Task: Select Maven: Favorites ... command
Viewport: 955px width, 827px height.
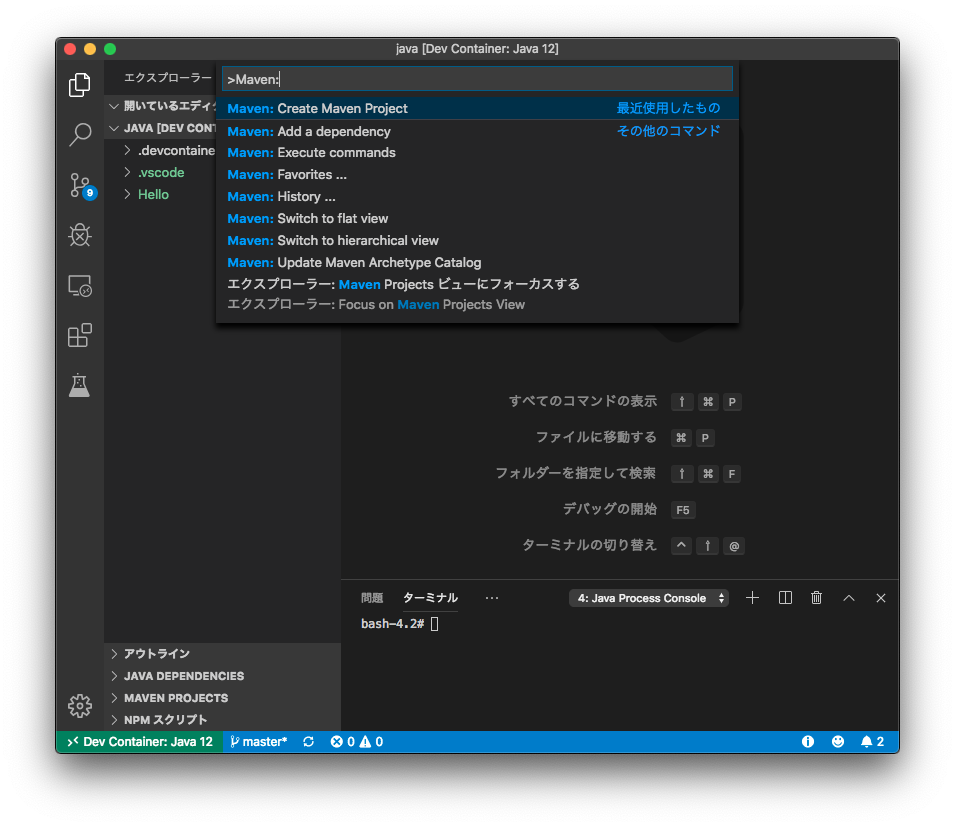Action: coord(478,175)
